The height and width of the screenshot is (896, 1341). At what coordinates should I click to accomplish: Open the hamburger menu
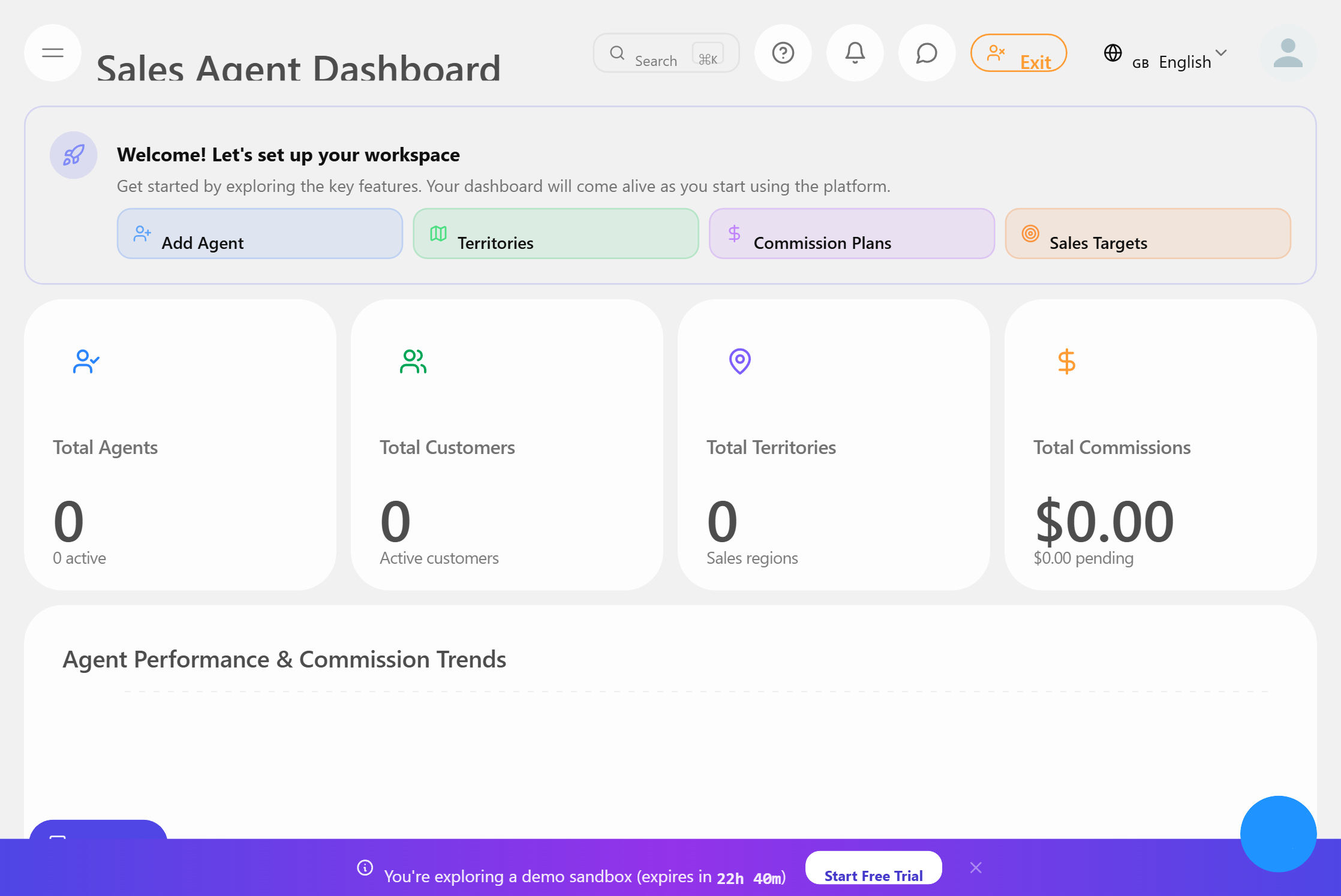[x=52, y=53]
